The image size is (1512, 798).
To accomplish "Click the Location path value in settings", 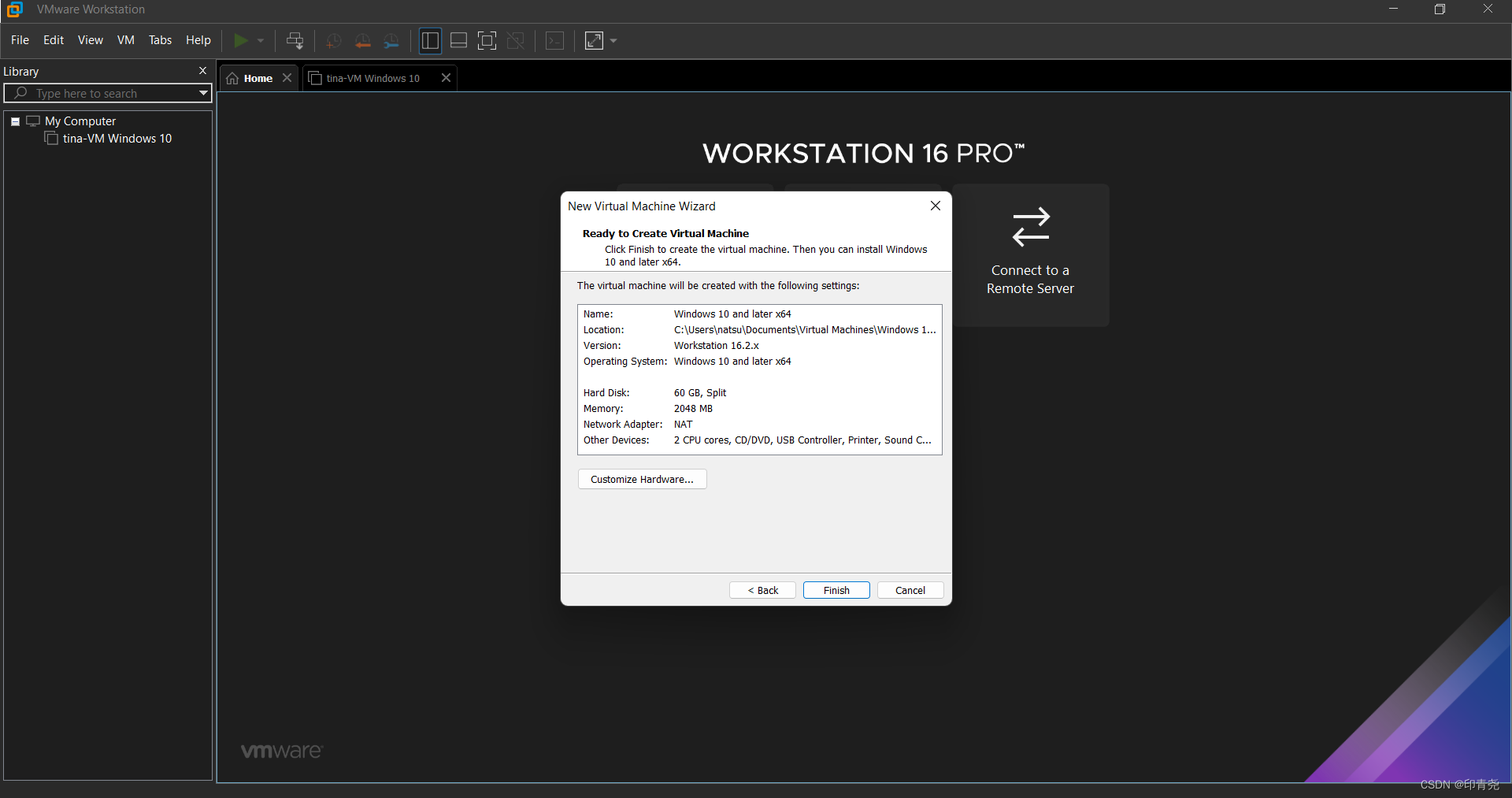I will (x=805, y=330).
